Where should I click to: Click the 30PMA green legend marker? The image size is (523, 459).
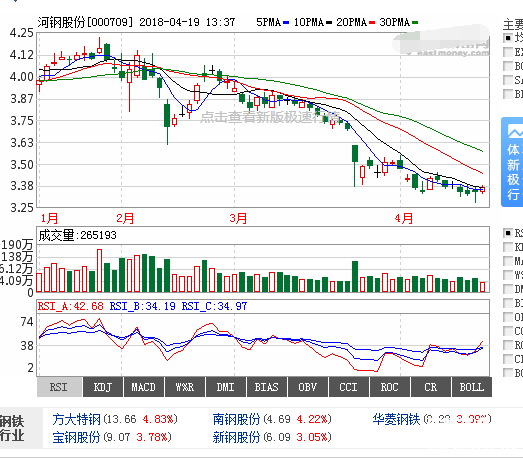coord(415,23)
